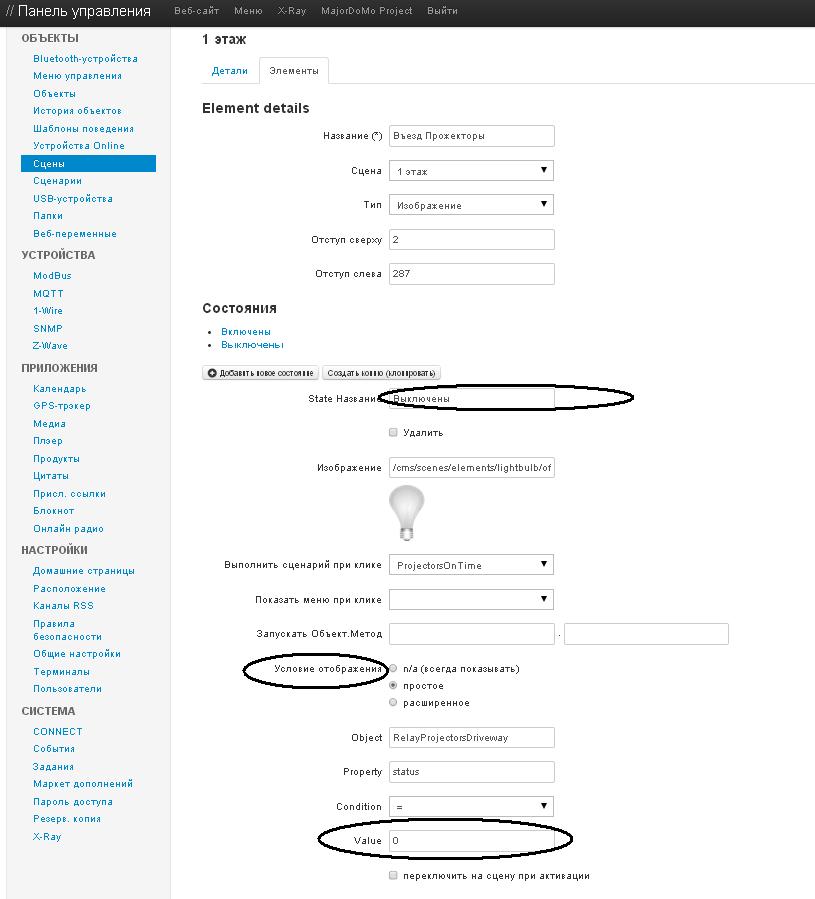This screenshot has width=815, height=899.
Task: Expand the script on click dropdown
Action: coord(471,565)
